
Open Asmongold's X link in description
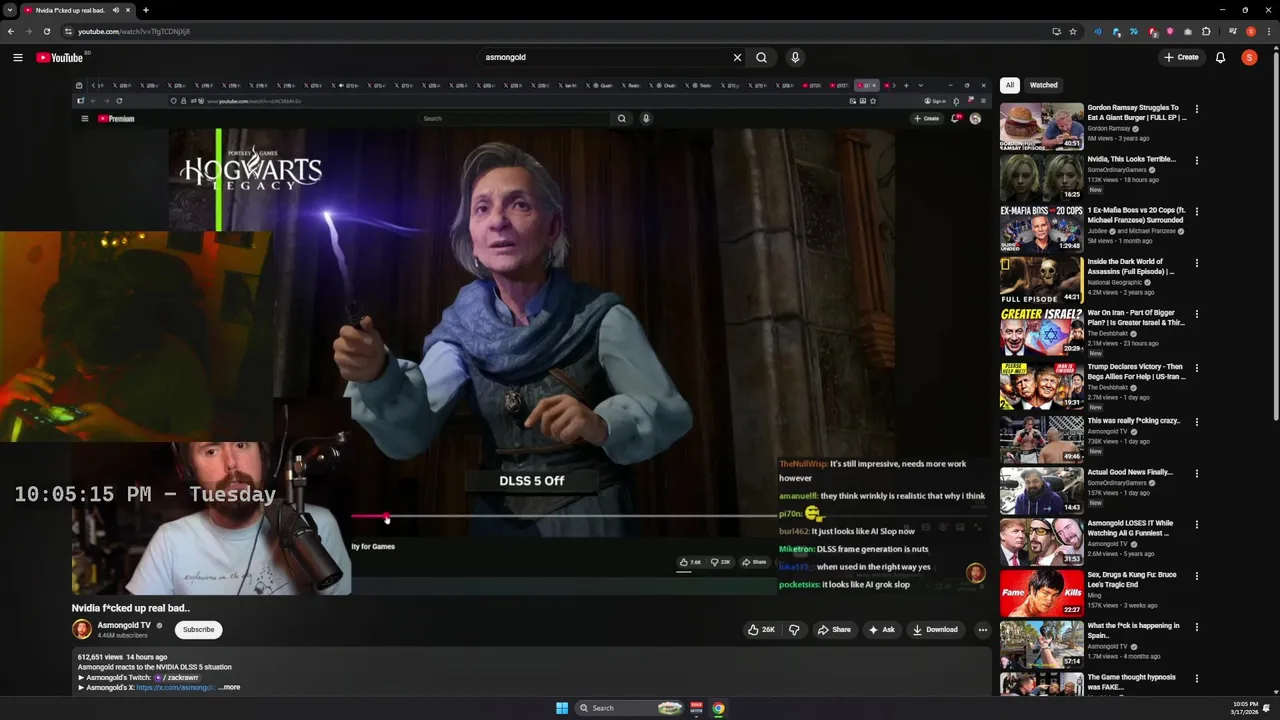click(175, 688)
